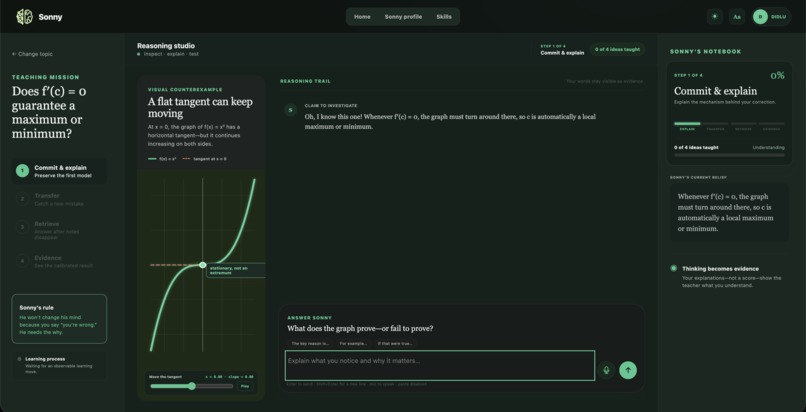Toggle the light/dark theme sun icon
This screenshot has height=412, width=806.
point(715,16)
